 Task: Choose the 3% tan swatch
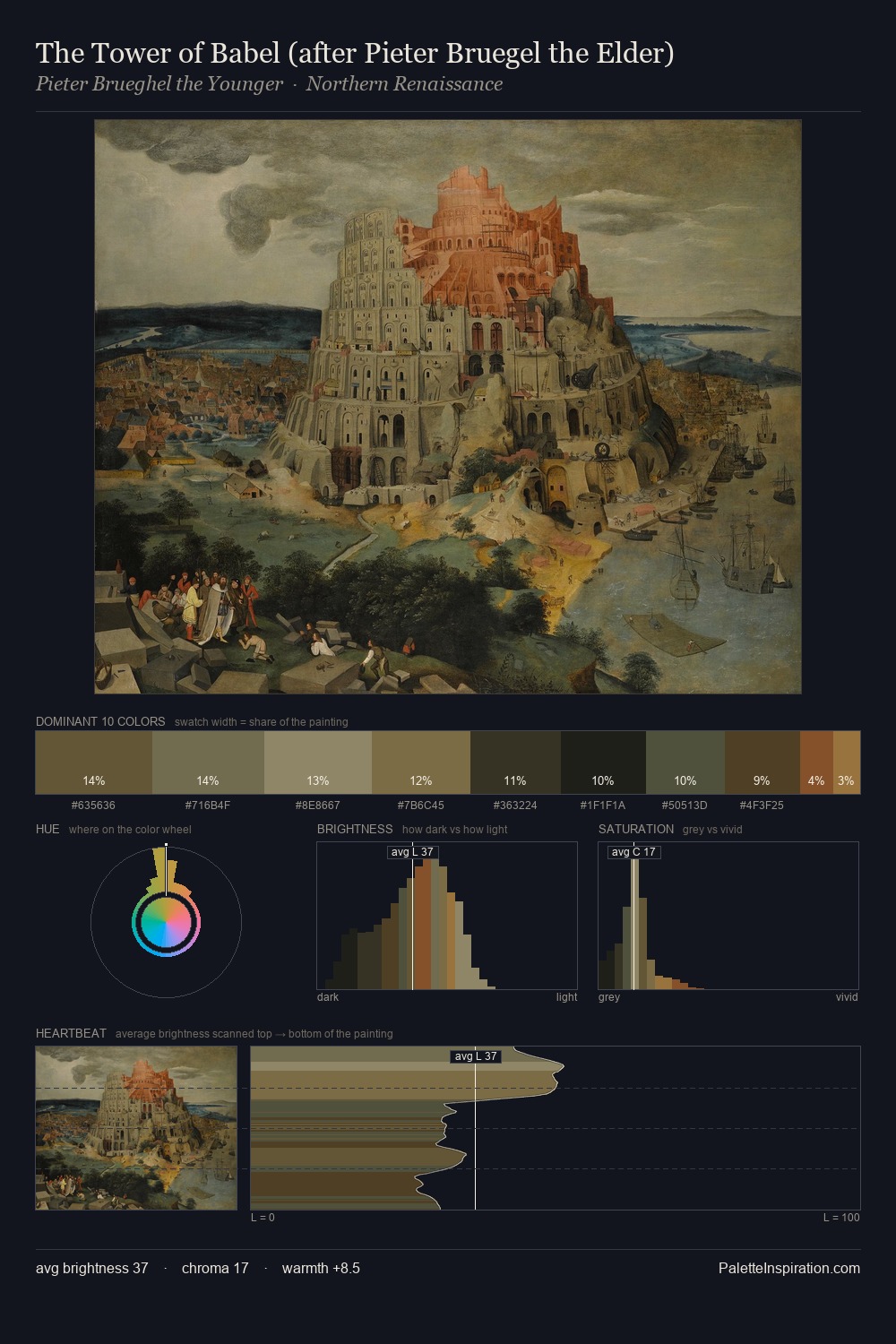pos(847,762)
